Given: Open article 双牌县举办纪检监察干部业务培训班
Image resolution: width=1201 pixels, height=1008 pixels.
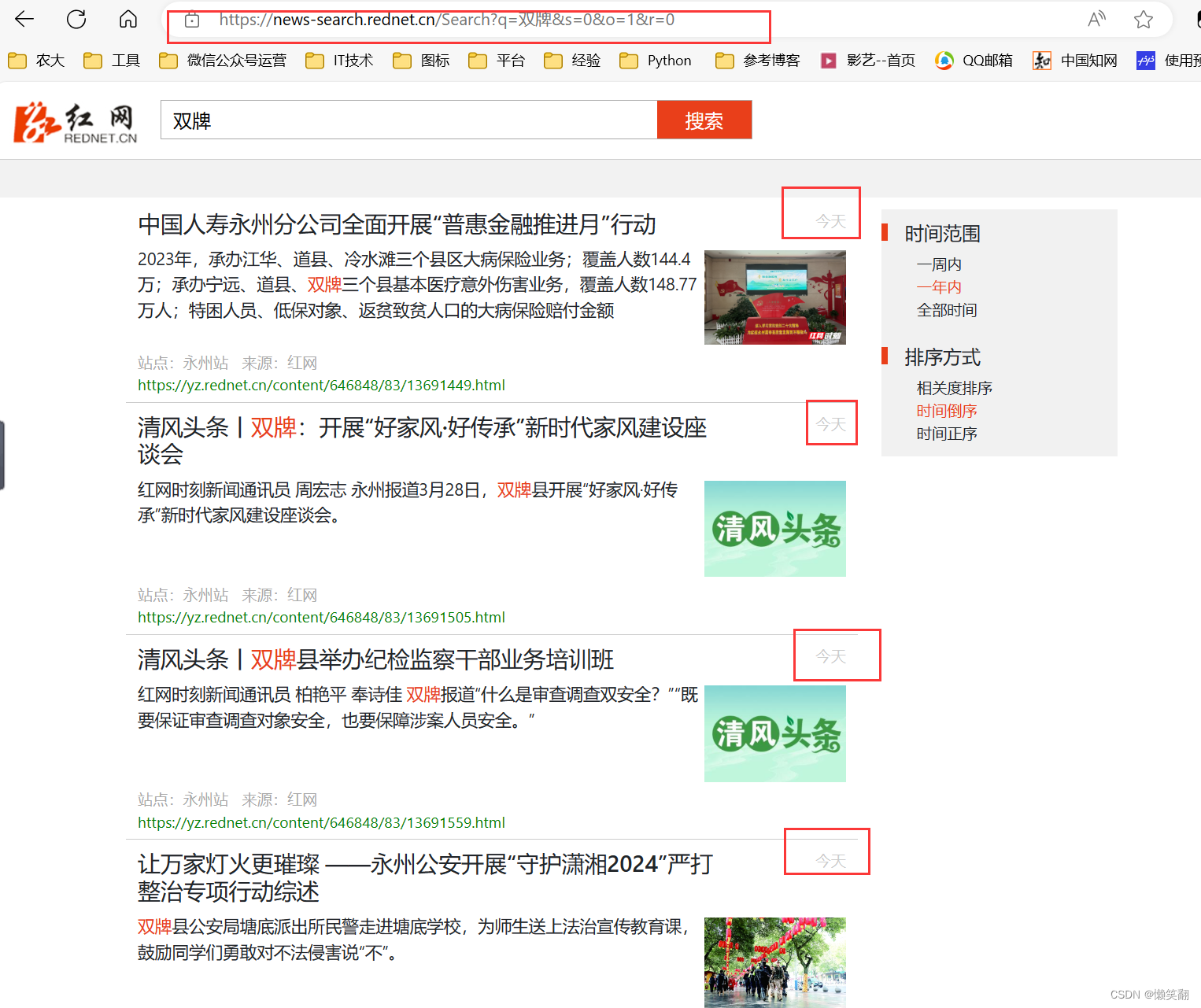Looking at the screenshot, I should click(375, 659).
